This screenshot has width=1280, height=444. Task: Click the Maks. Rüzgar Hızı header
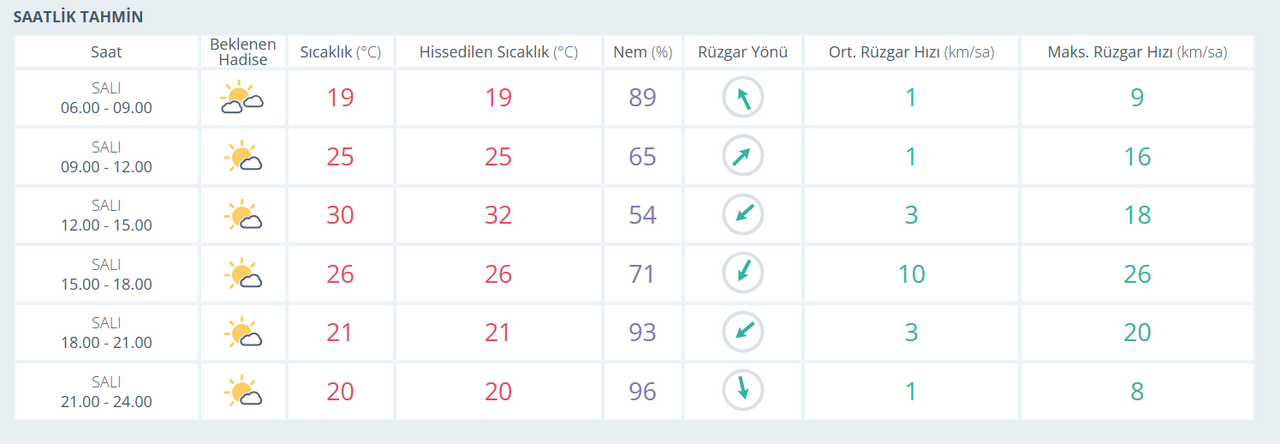pyautogui.click(x=1136, y=52)
